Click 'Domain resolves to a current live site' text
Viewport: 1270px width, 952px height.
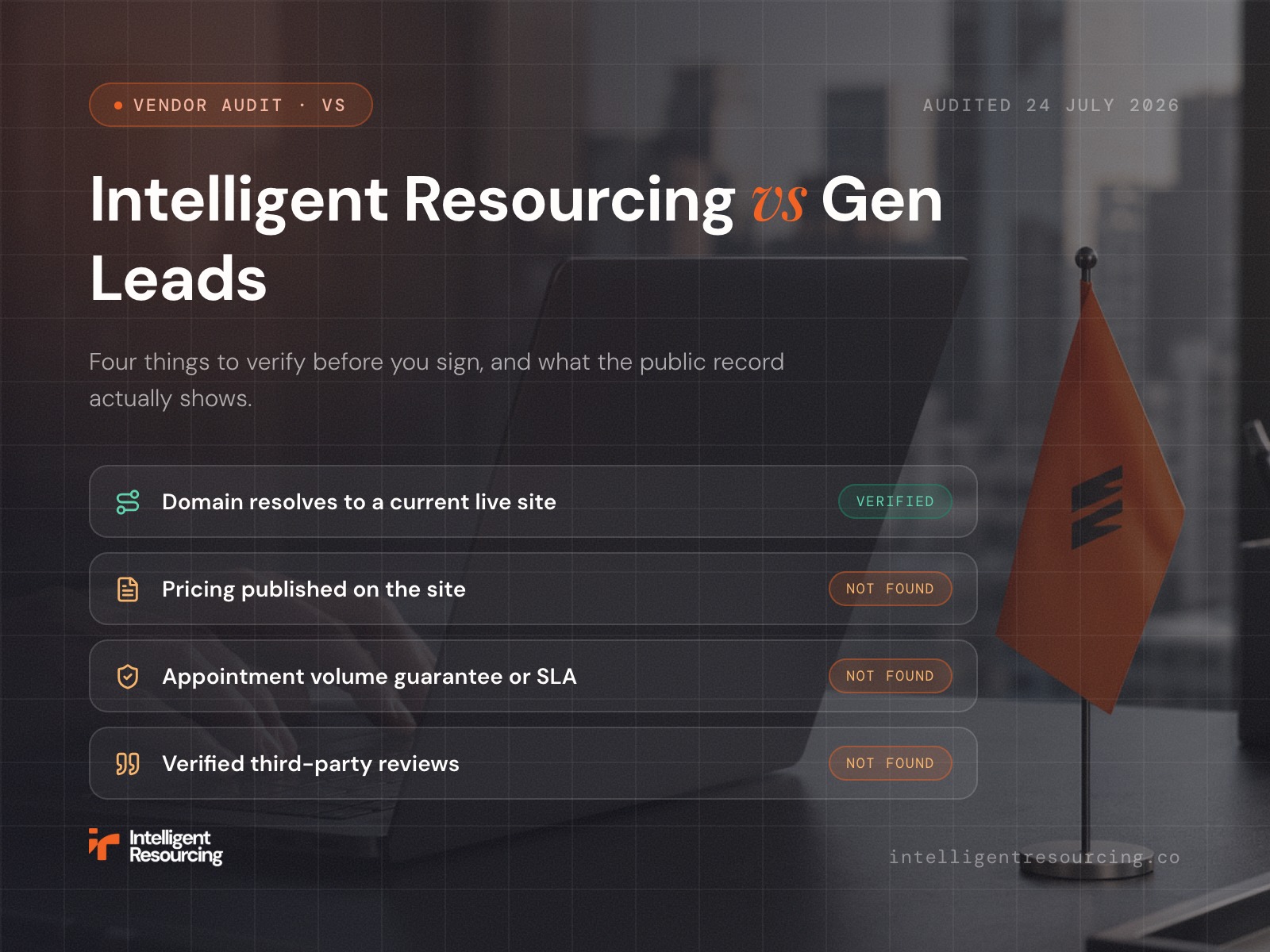(x=359, y=502)
